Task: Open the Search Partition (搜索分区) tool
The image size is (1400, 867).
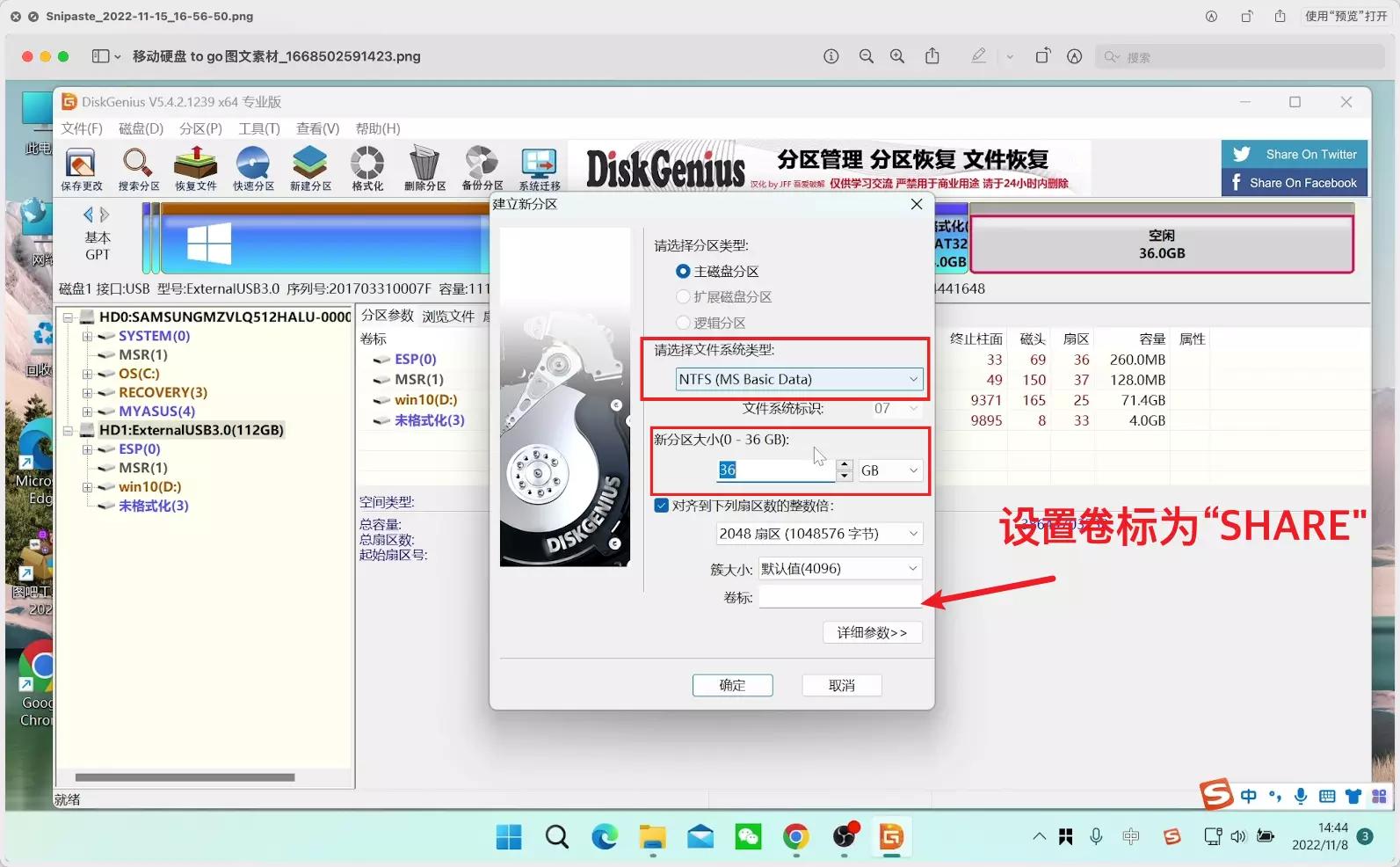Action: (x=138, y=169)
